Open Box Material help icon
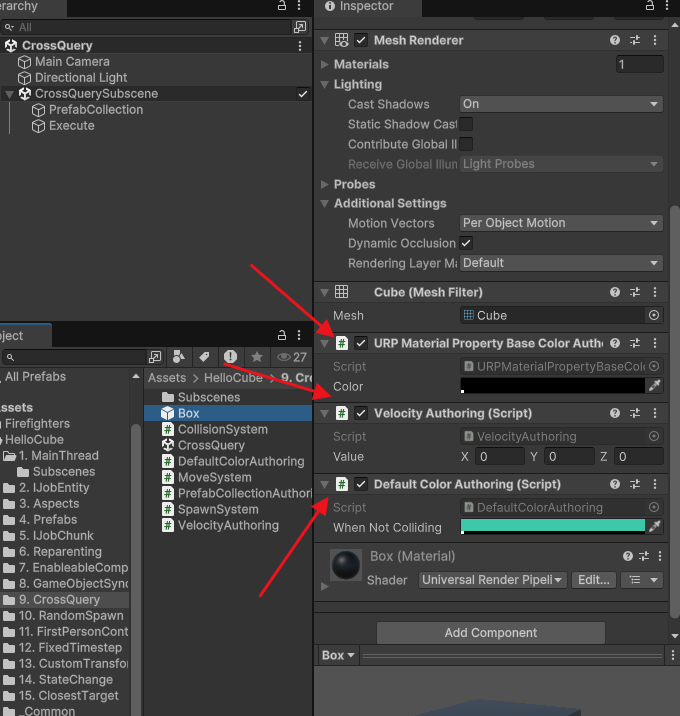The image size is (680, 716). tap(628, 556)
